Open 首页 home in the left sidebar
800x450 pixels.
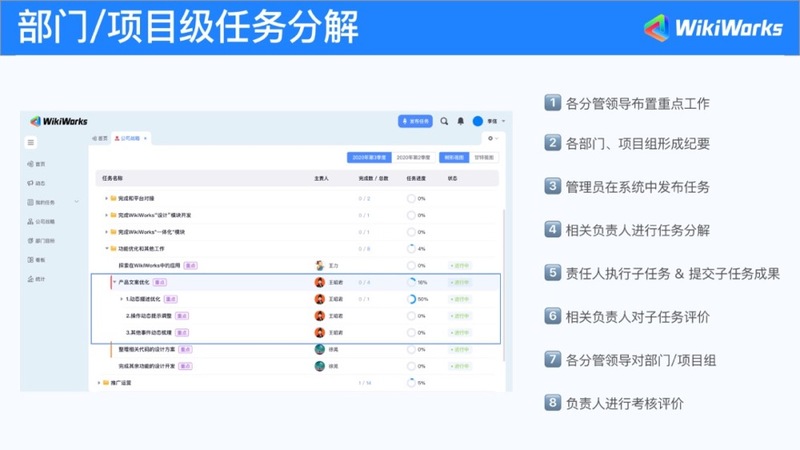39,164
